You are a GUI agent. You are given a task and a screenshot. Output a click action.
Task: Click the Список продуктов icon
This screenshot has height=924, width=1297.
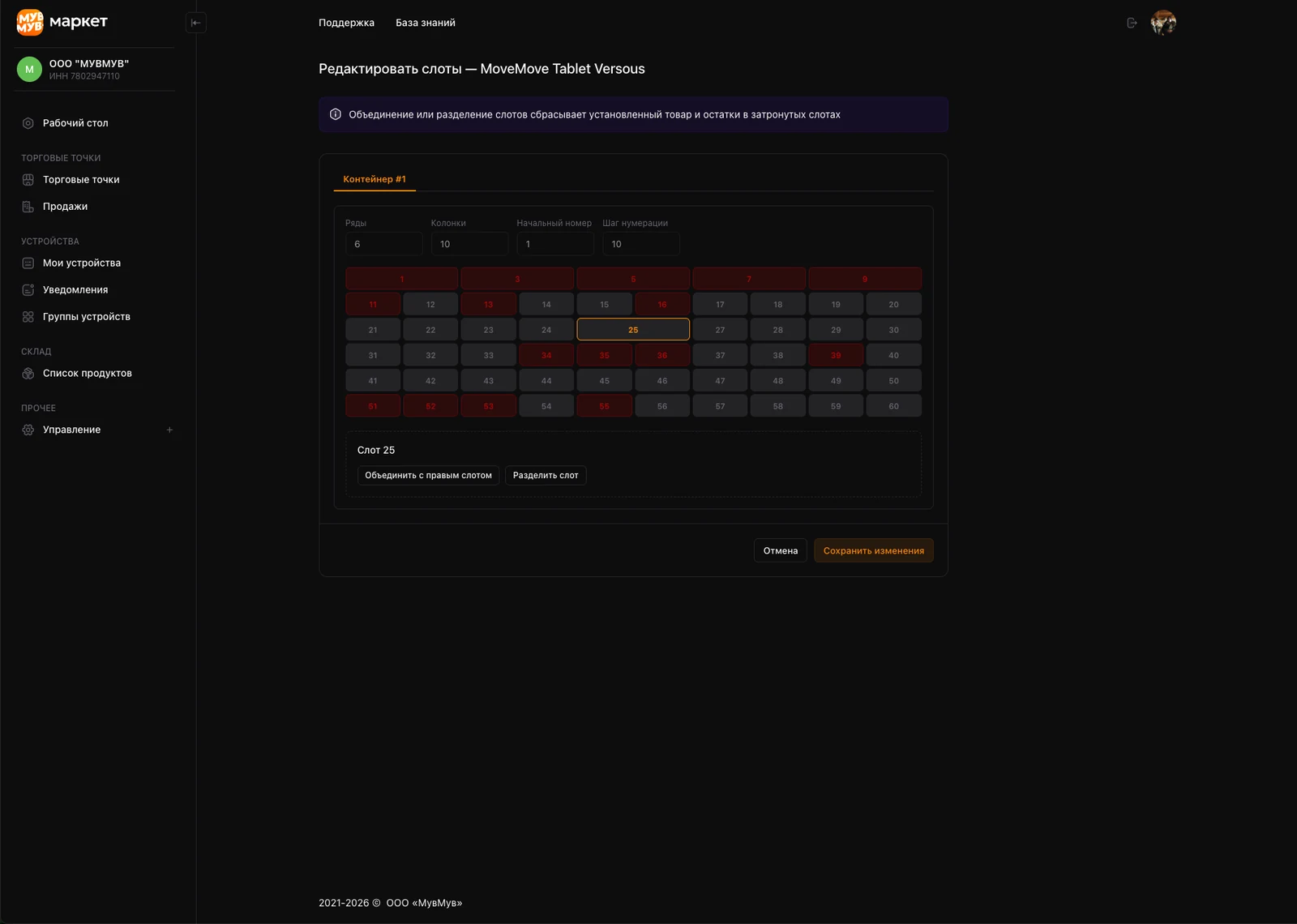pos(28,374)
